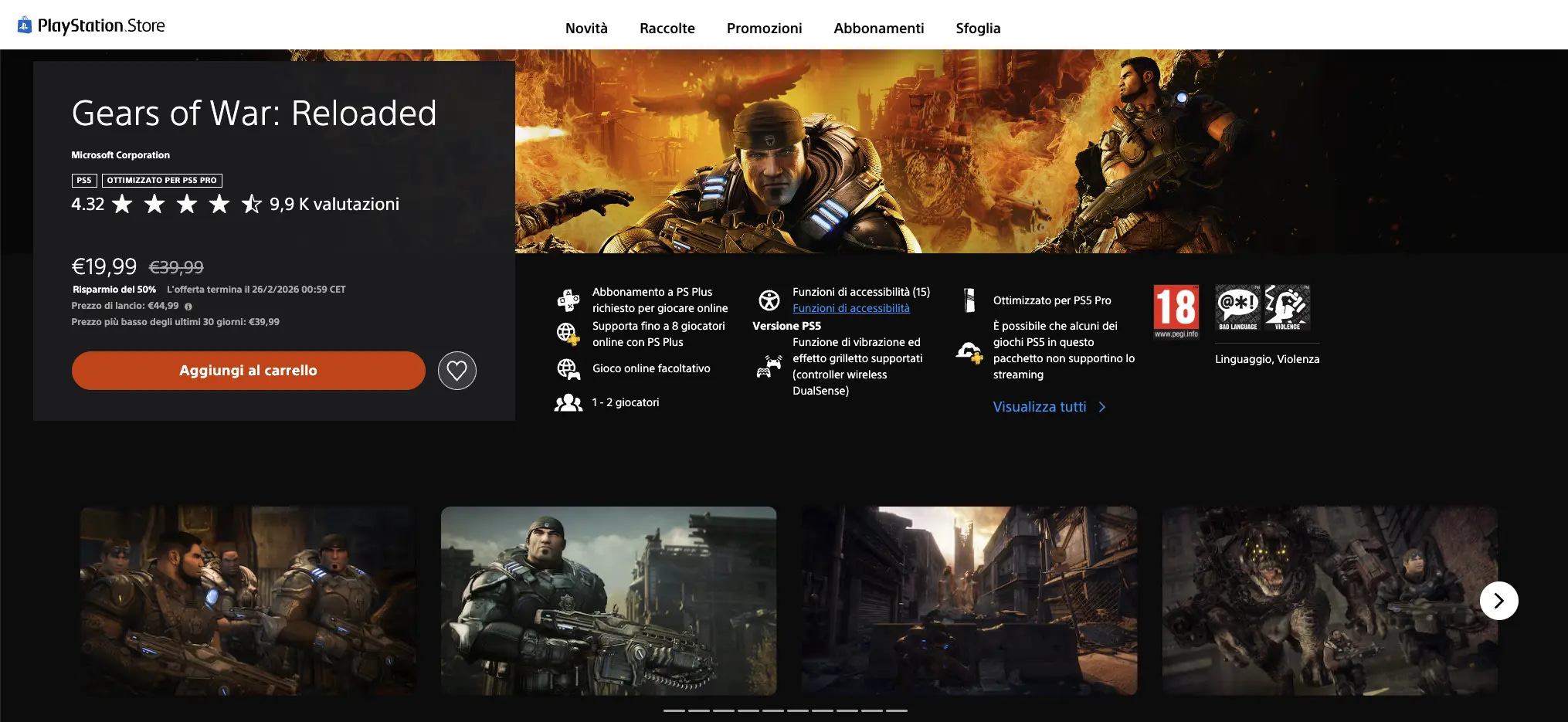Open Funzioni di accessibilità link
Image resolution: width=1568 pixels, height=722 pixels.
click(x=851, y=308)
